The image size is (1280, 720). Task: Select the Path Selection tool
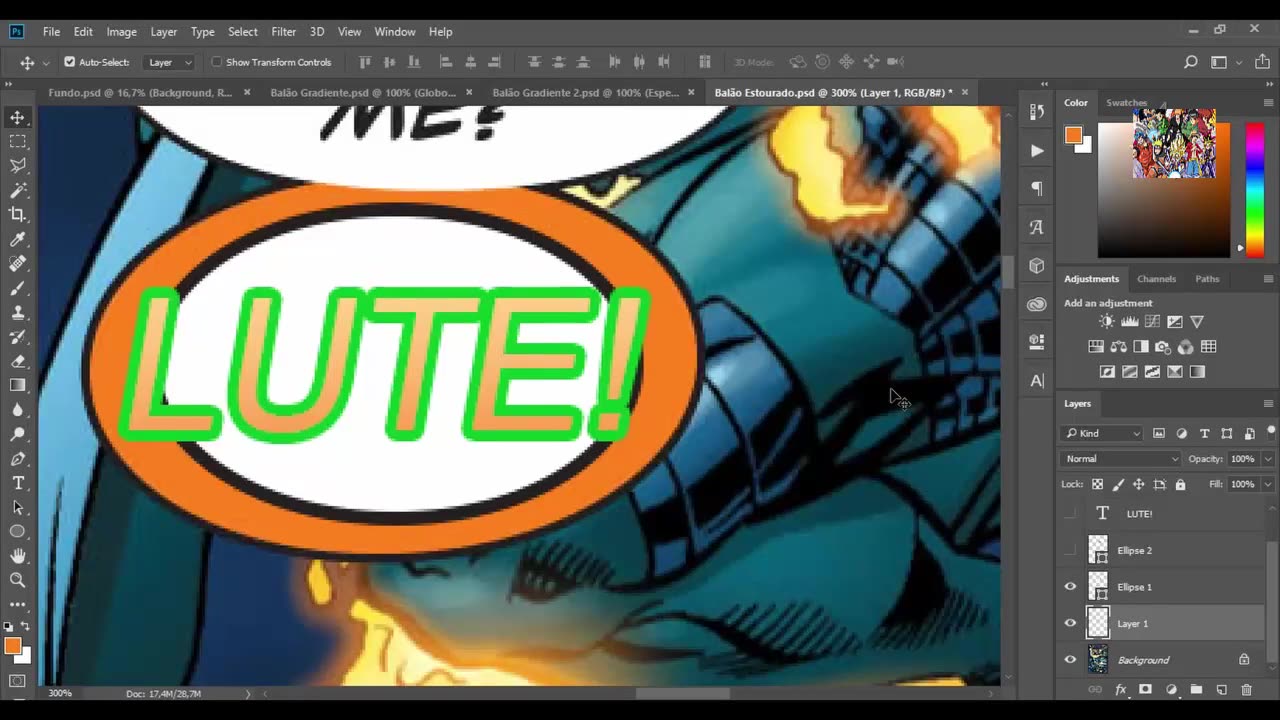click(18, 507)
